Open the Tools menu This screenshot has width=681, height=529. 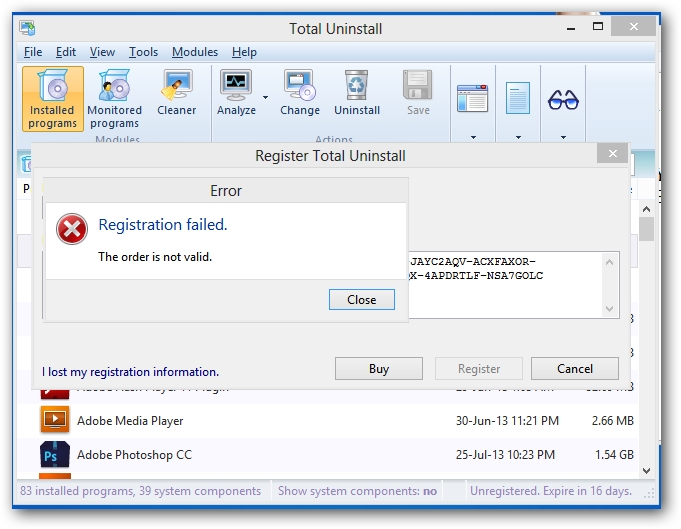[143, 52]
